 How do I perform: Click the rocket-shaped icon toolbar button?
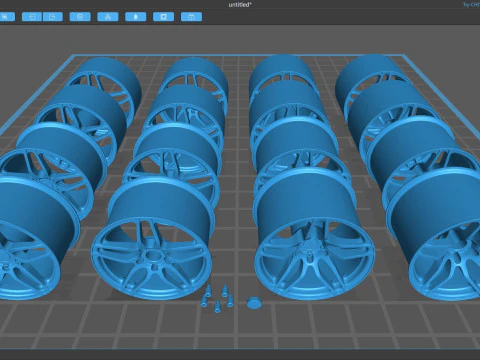coord(136,17)
